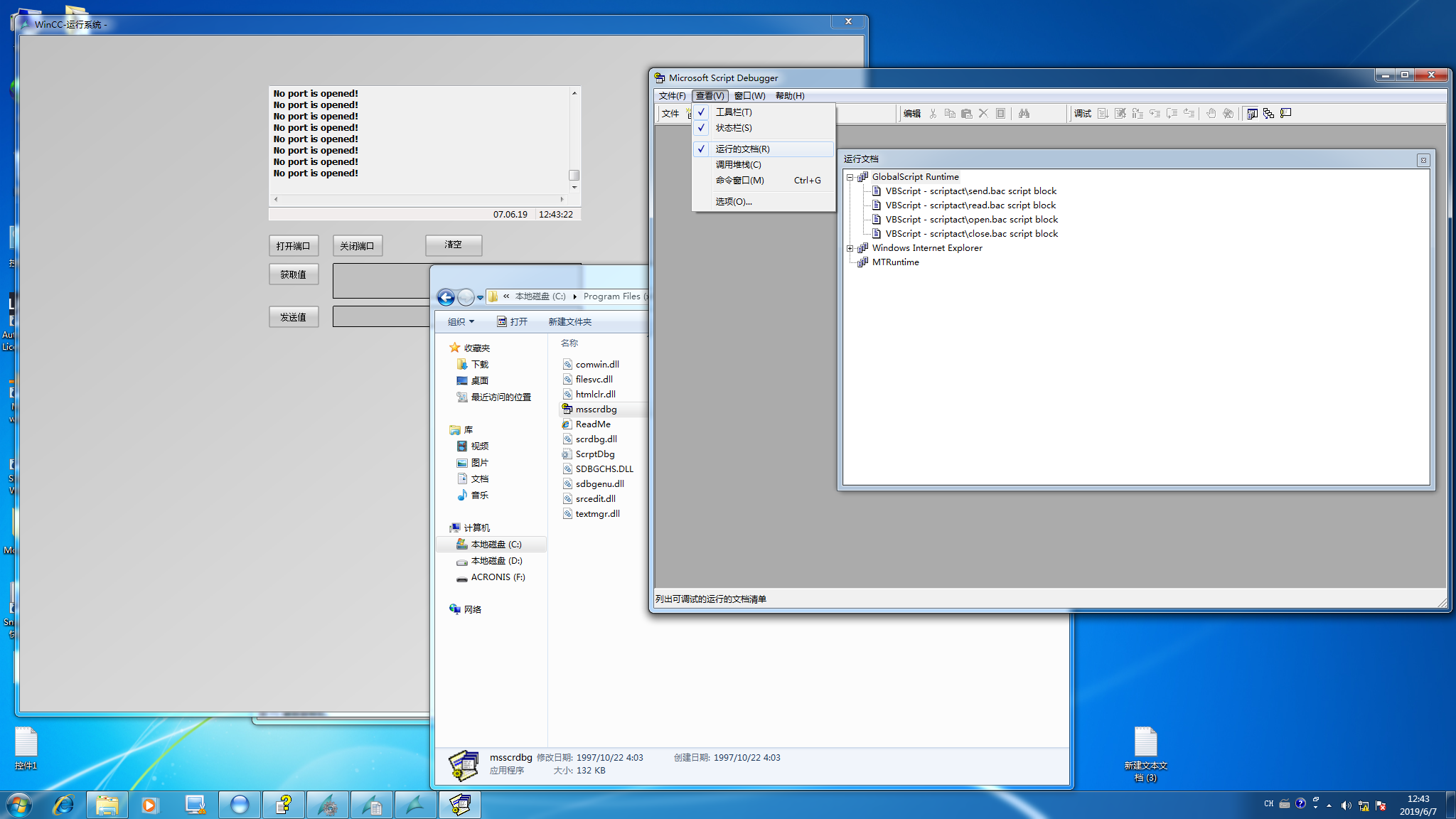Click the Paste icon in the edit toolbar

click(966, 114)
